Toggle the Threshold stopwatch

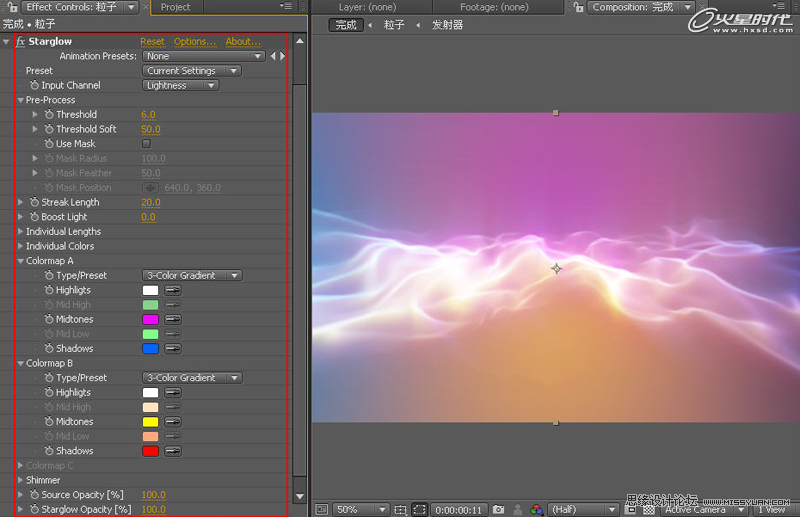click(49, 114)
